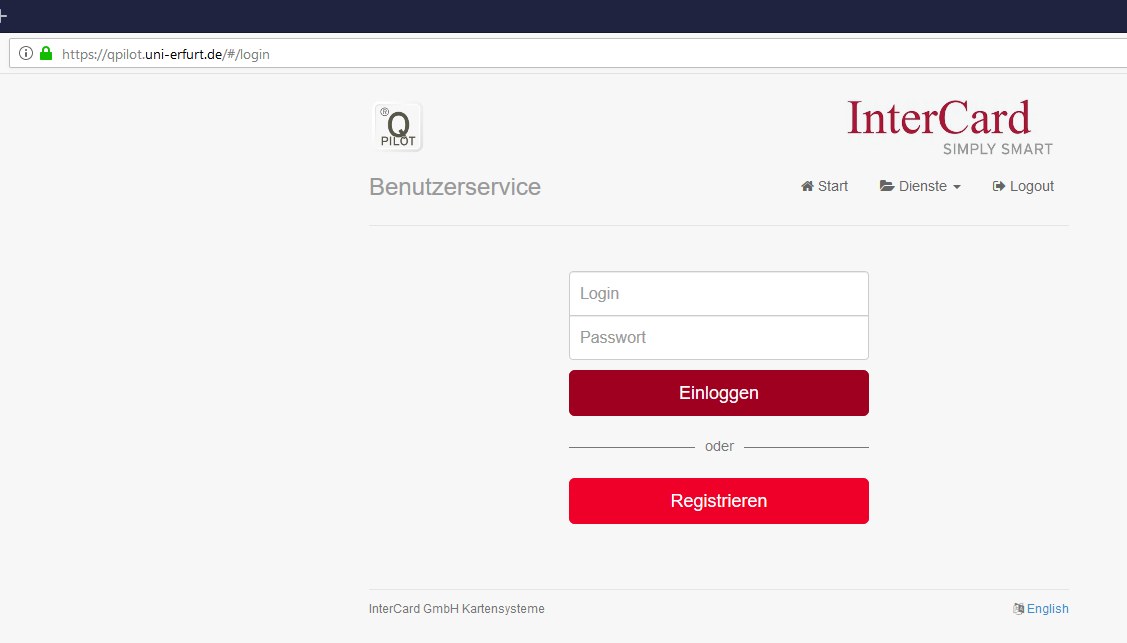Focus the Login input field
Screen dimensions: 1127x643
[x=718, y=294]
